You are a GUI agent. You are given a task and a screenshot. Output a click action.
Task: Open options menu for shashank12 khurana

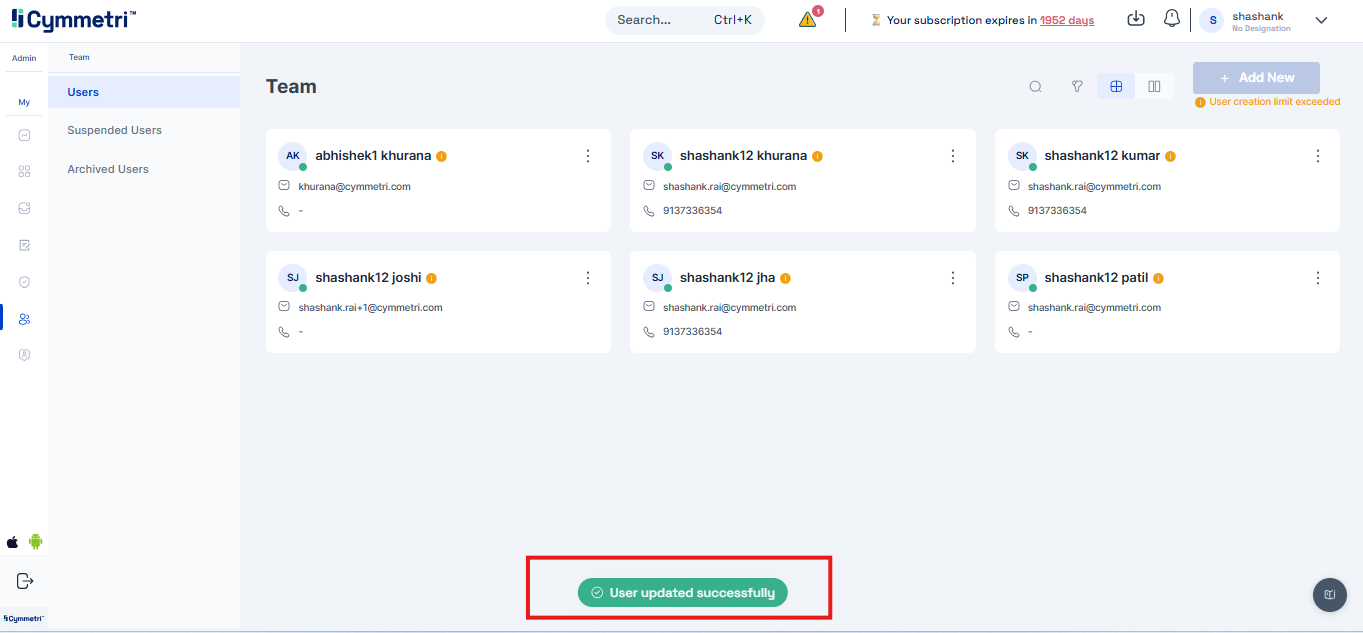click(x=953, y=156)
